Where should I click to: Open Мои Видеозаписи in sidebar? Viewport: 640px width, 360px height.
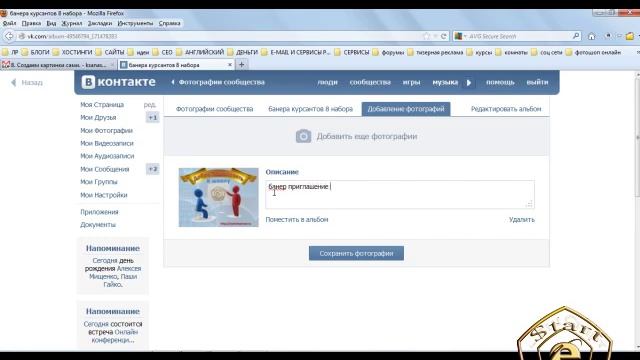pyautogui.click(x=107, y=143)
